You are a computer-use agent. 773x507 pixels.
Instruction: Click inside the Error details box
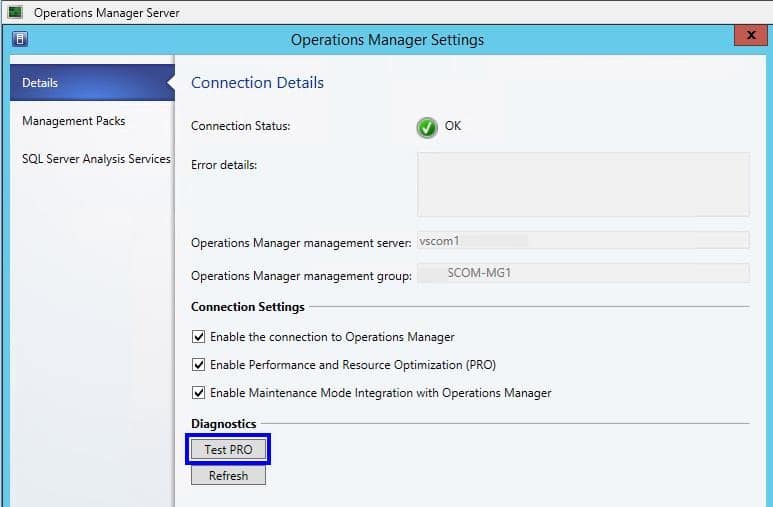[583, 184]
